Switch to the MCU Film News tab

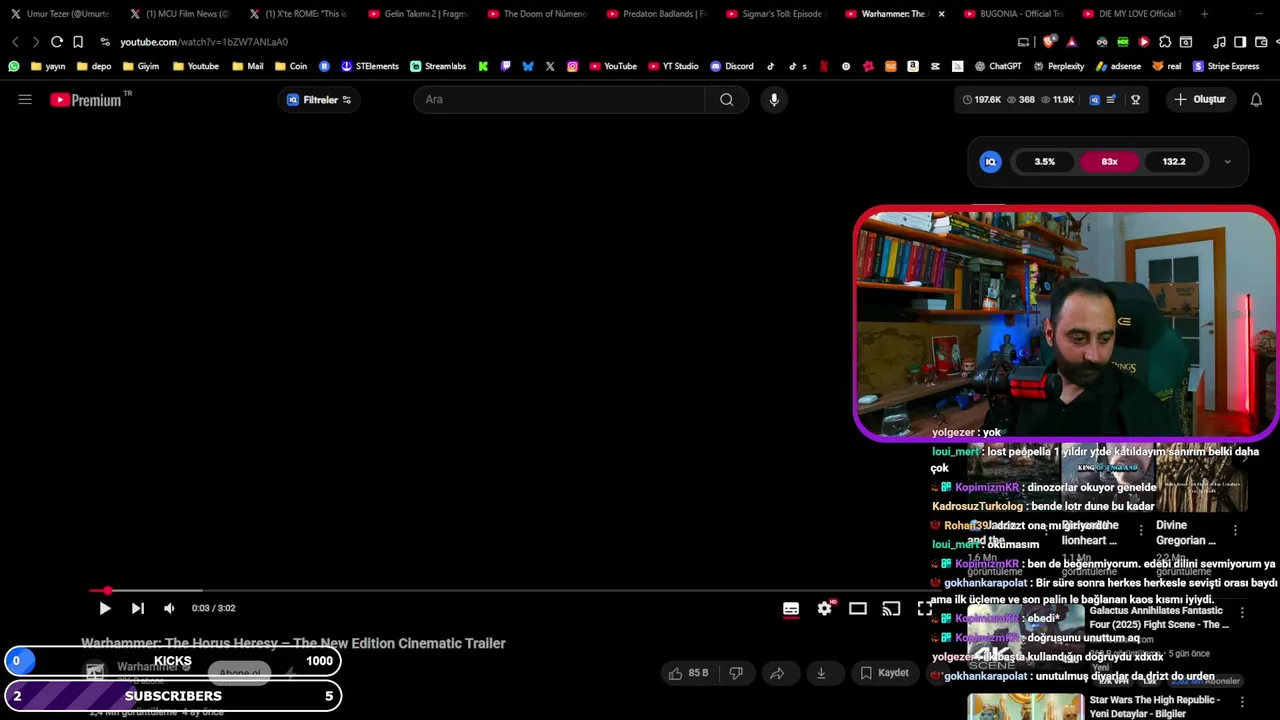coord(178,14)
